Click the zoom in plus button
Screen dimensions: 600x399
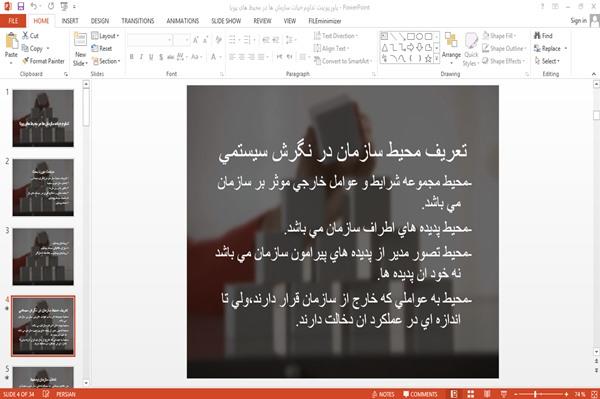click(566, 394)
